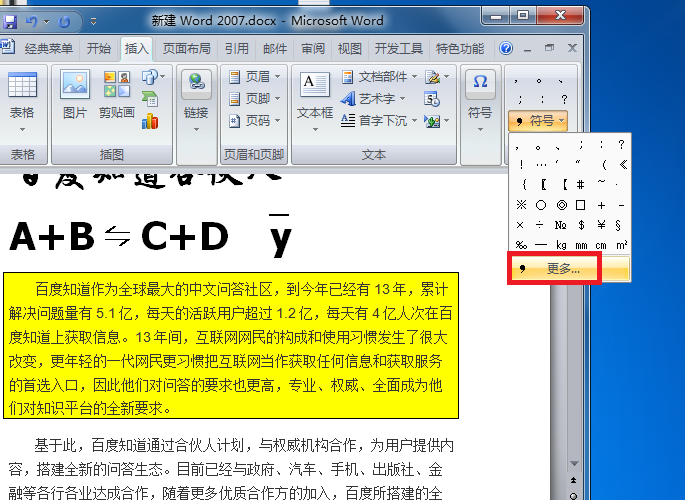Insert the ‰ per mille symbol

pos(521,245)
